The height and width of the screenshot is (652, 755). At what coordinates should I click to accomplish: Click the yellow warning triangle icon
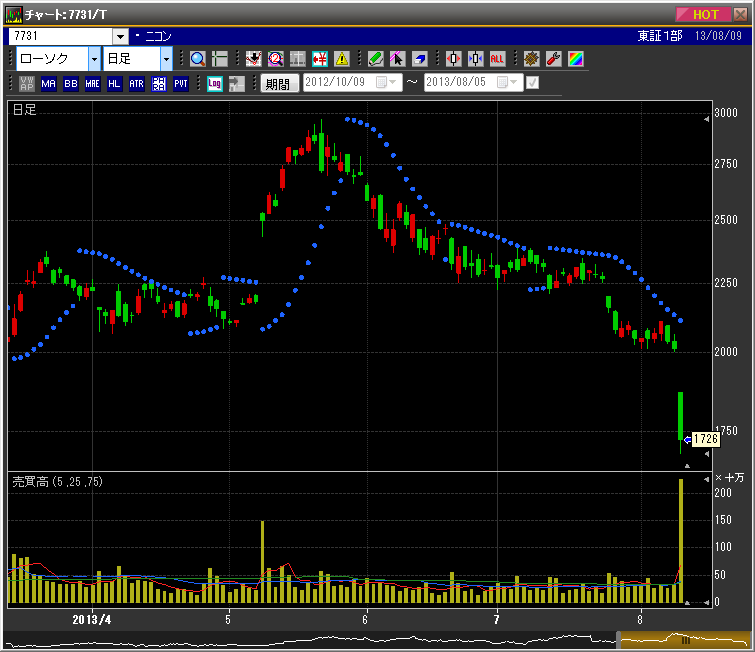click(x=342, y=59)
